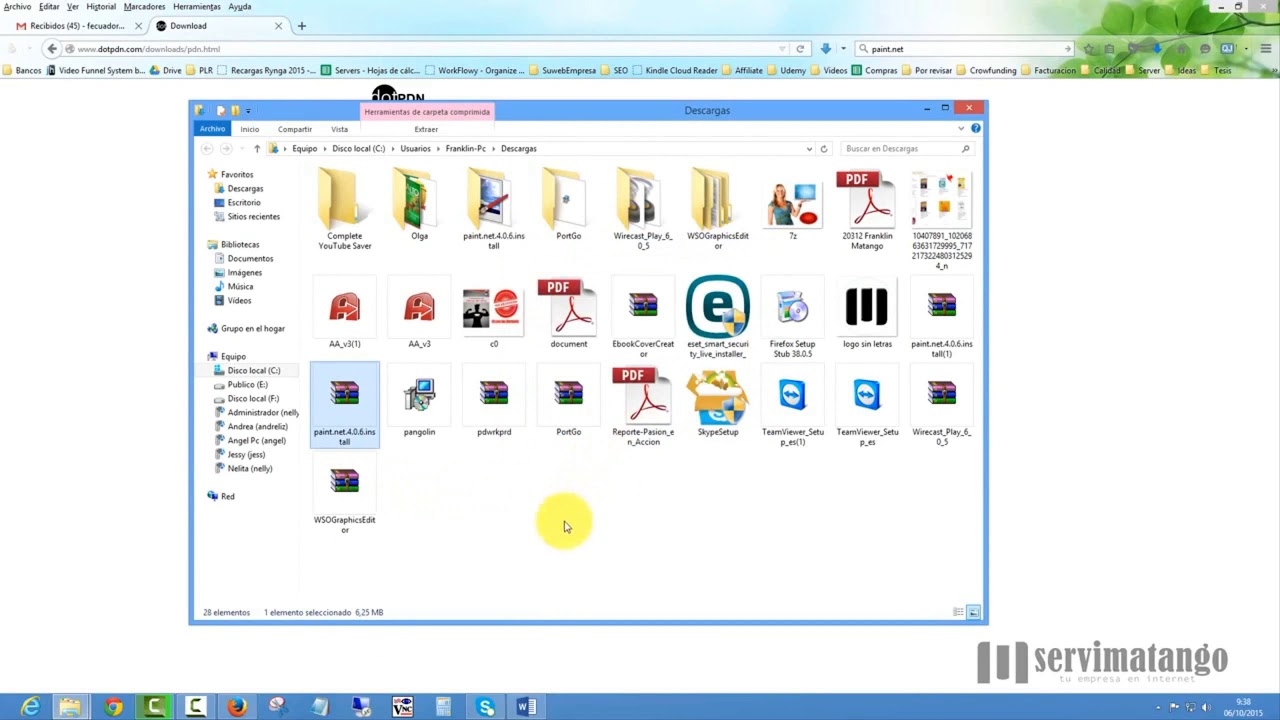Select Grupo en el hogar
1280x720 pixels.
tap(252, 328)
